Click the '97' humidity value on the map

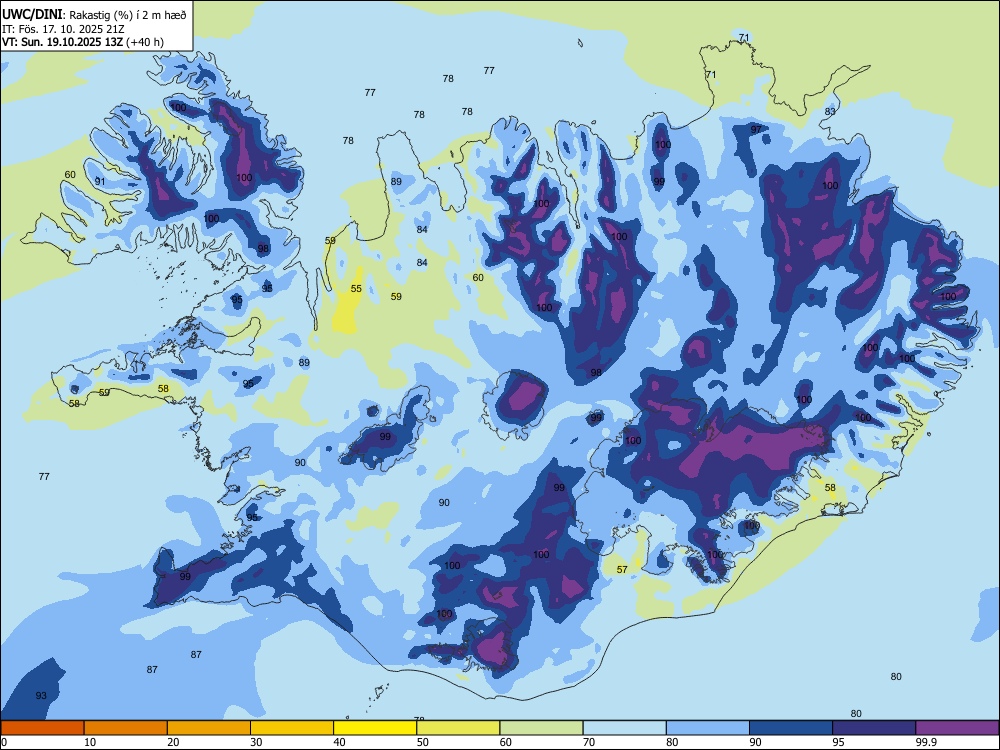coord(756,129)
